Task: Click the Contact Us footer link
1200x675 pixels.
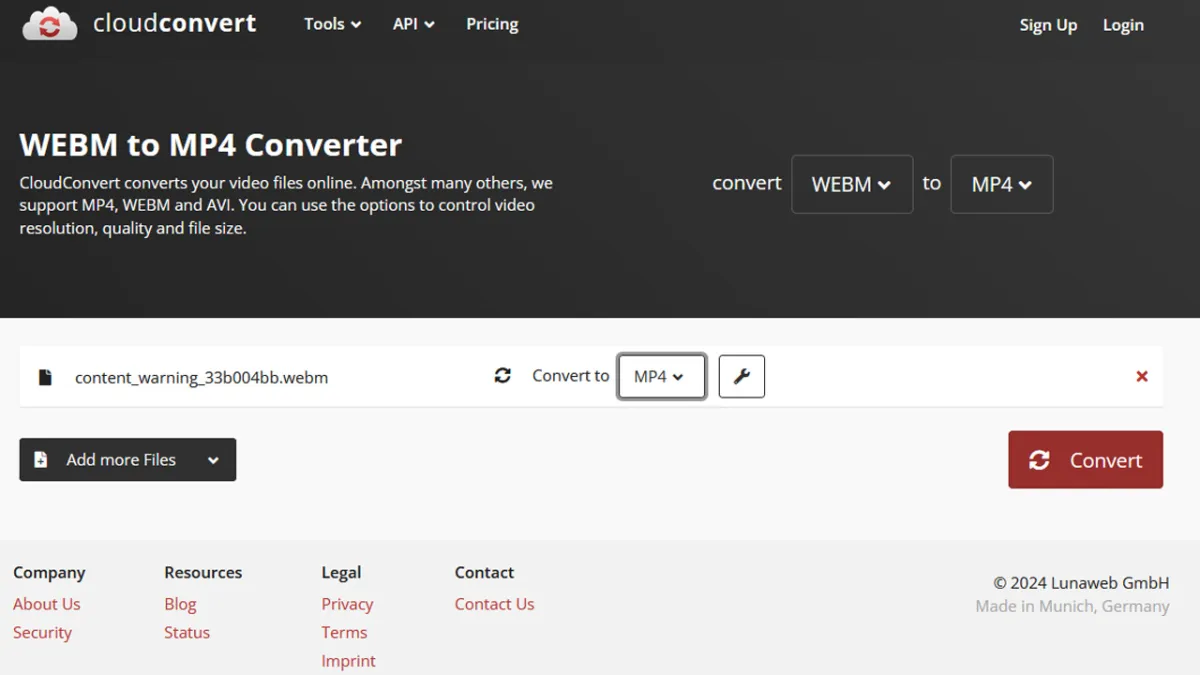Action: (494, 604)
